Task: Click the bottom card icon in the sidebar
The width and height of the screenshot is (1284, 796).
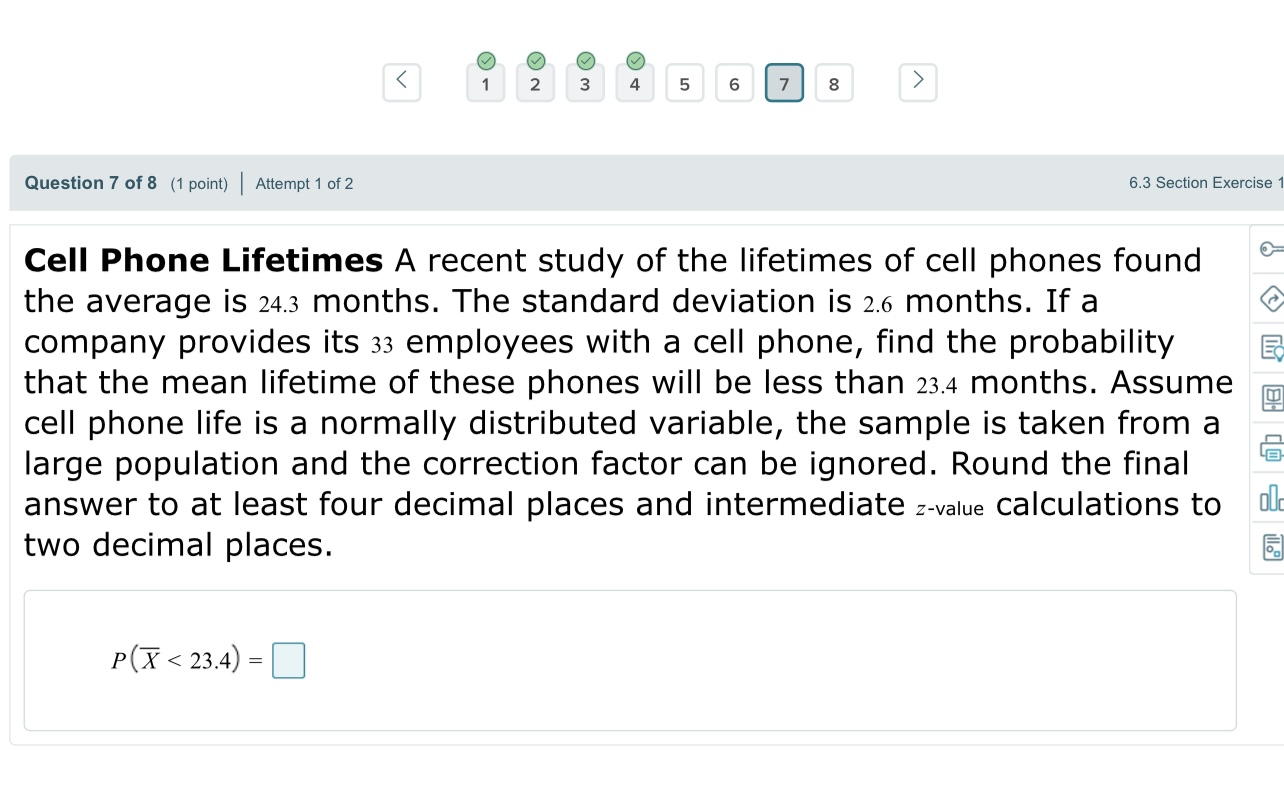Action: point(1273,547)
